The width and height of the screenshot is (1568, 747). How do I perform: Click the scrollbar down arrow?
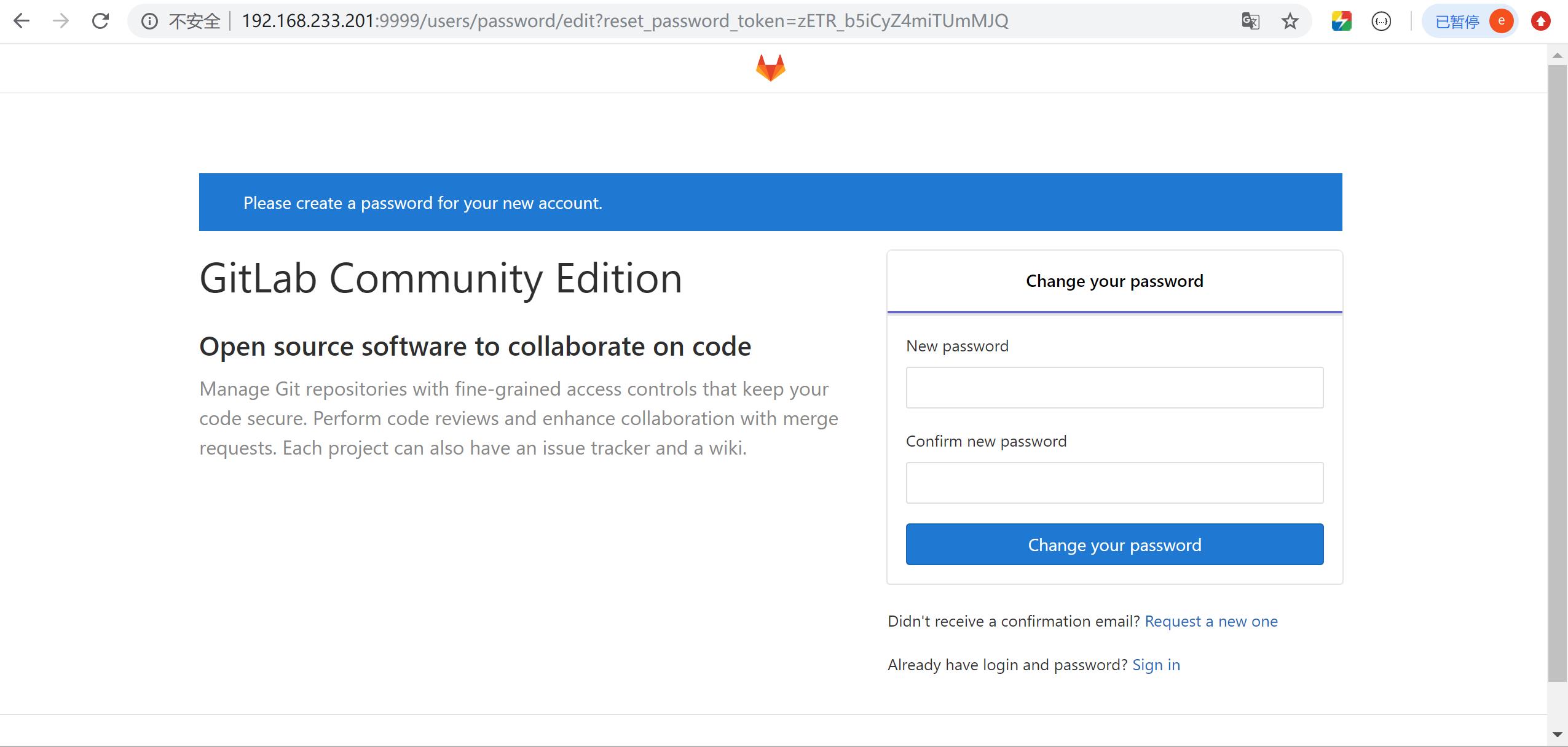[1557, 734]
